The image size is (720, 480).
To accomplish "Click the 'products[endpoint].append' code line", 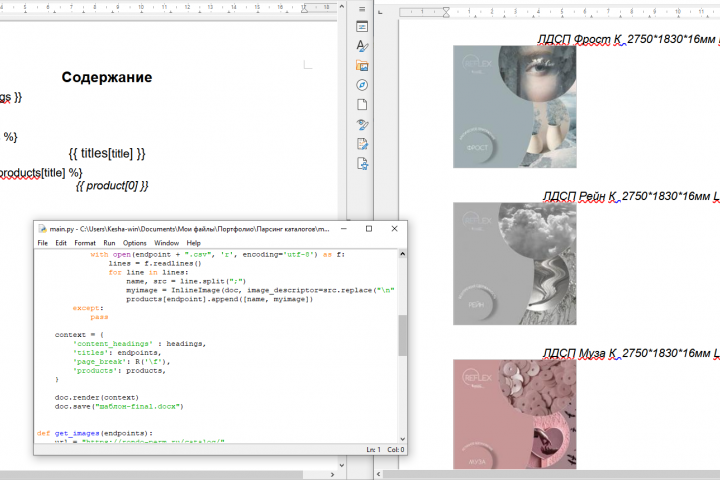I will [219, 299].
